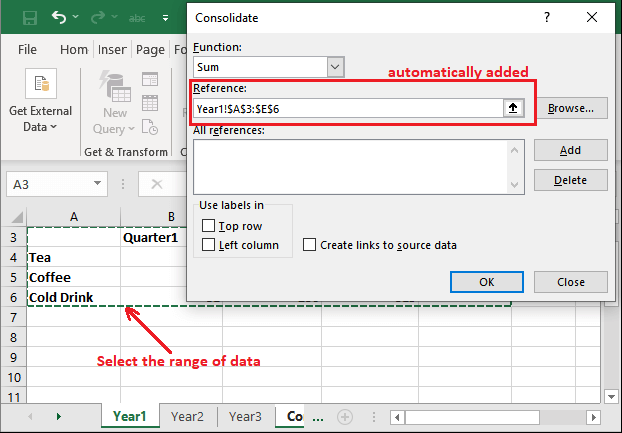Click the previous sheet navigation arrow

pos(30,416)
